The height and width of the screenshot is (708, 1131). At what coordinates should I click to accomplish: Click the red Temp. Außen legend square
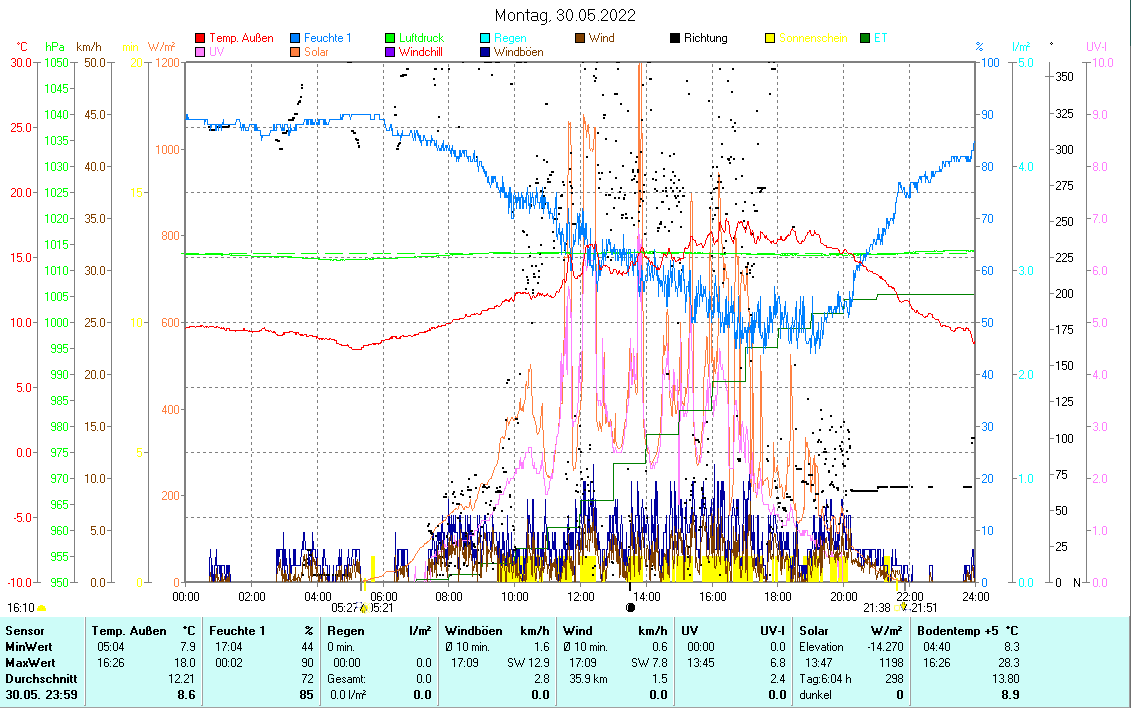click(200, 38)
